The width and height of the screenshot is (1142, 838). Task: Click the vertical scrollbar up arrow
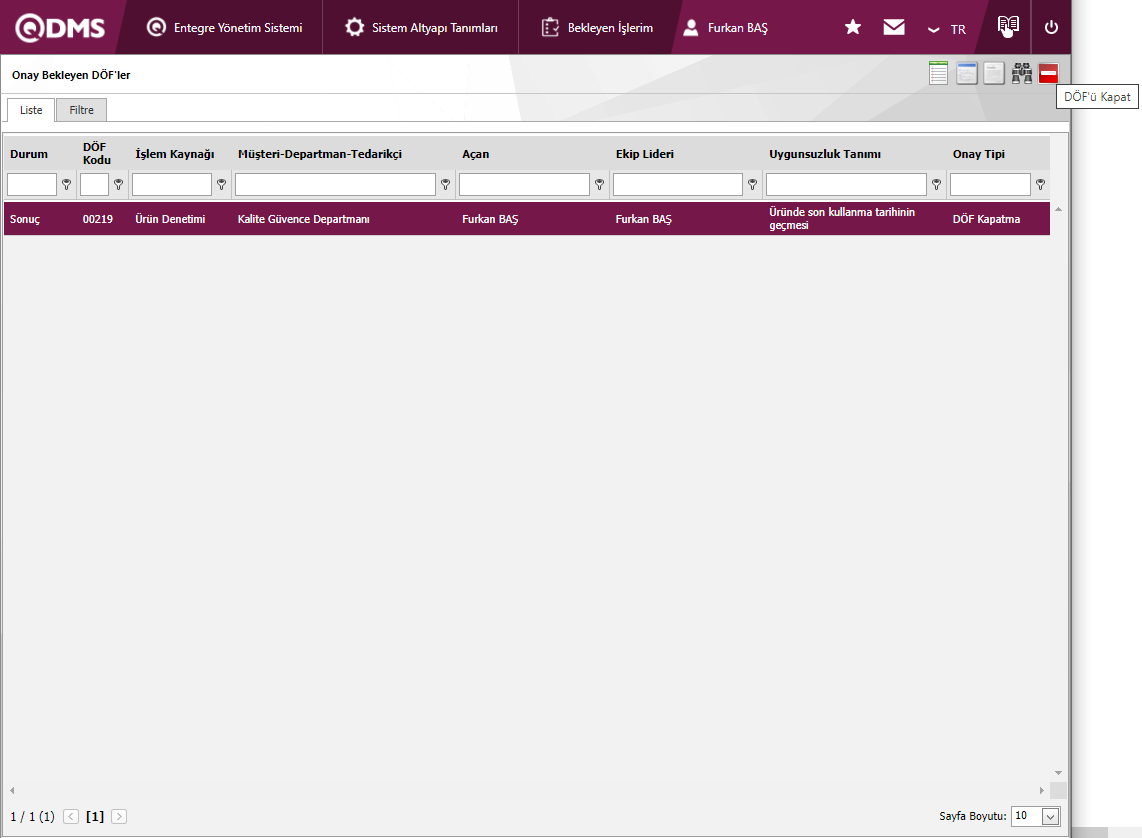click(x=1058, y=209)
